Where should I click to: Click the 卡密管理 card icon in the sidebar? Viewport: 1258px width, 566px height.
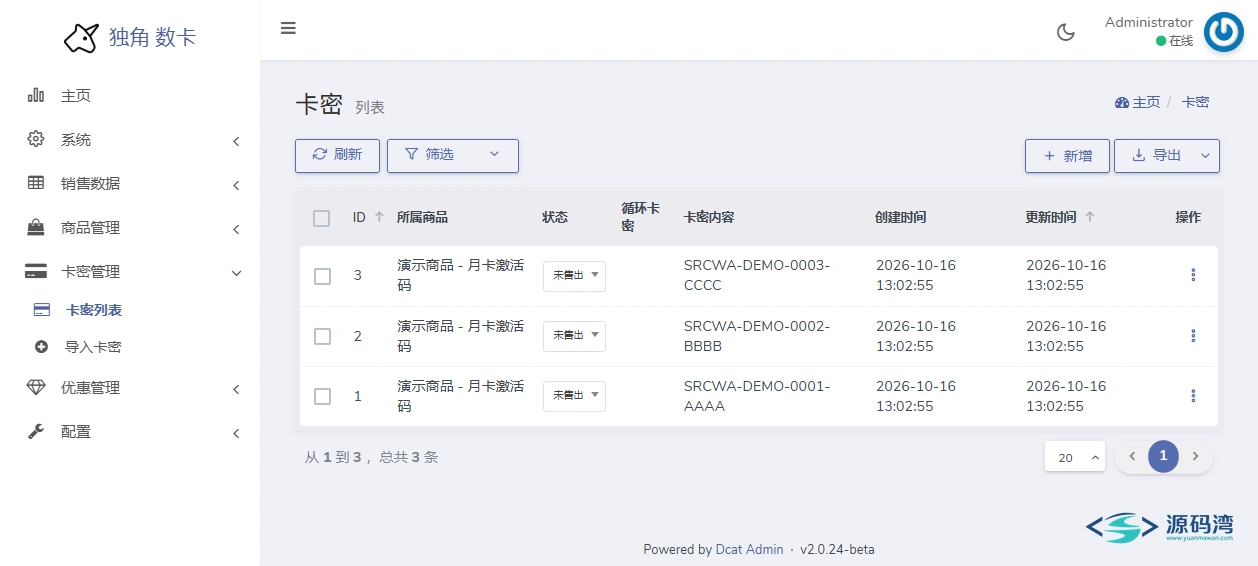[36, 271]
